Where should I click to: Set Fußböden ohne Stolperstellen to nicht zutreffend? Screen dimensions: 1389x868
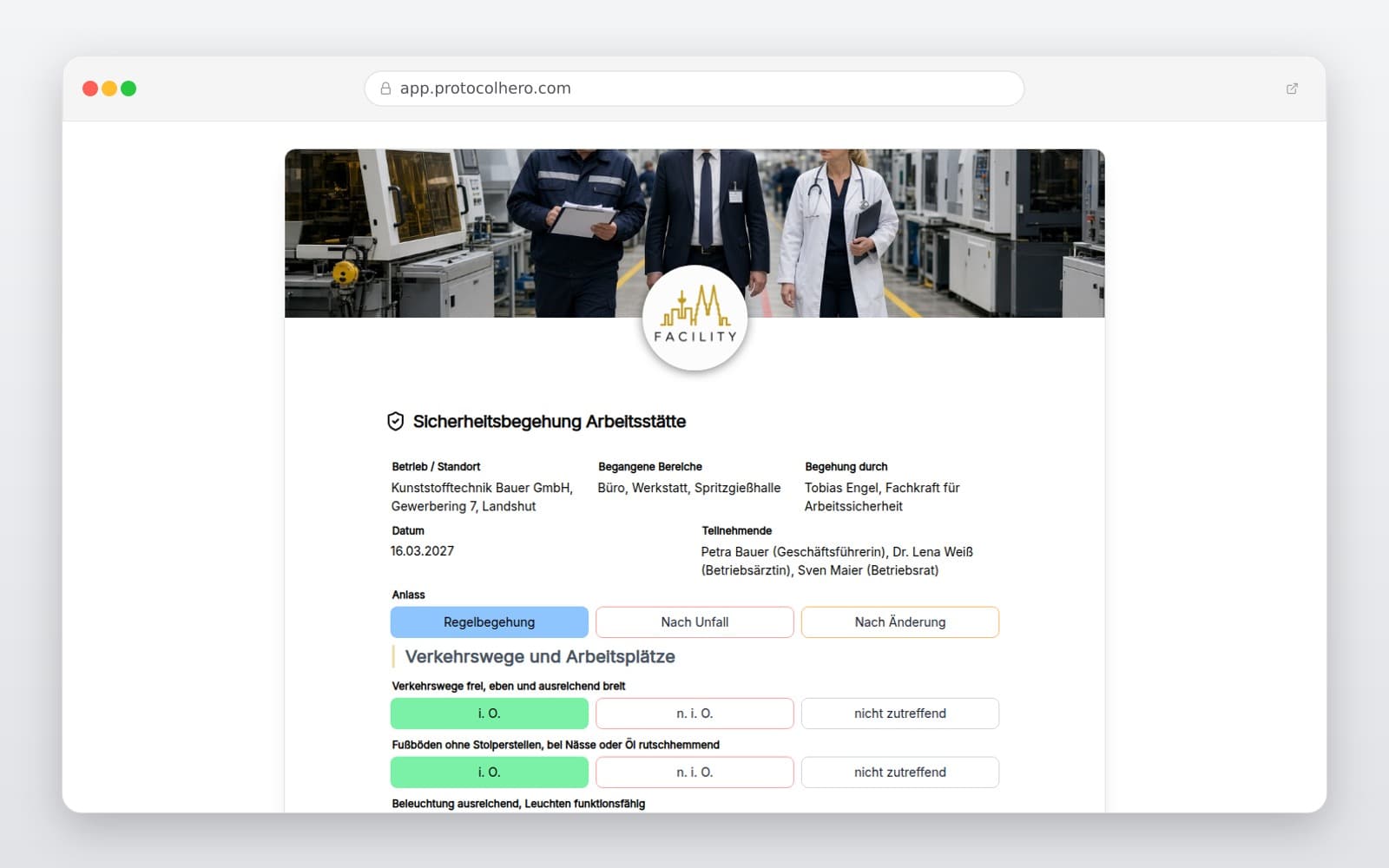pyautogui.click(x=900, y=773)
